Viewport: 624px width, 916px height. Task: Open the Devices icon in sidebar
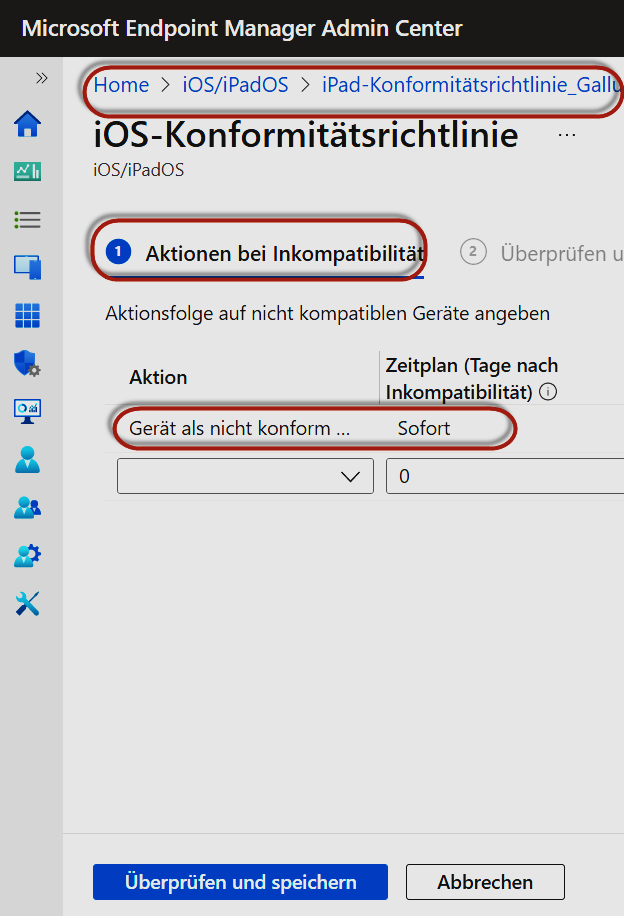pos(28,267)
